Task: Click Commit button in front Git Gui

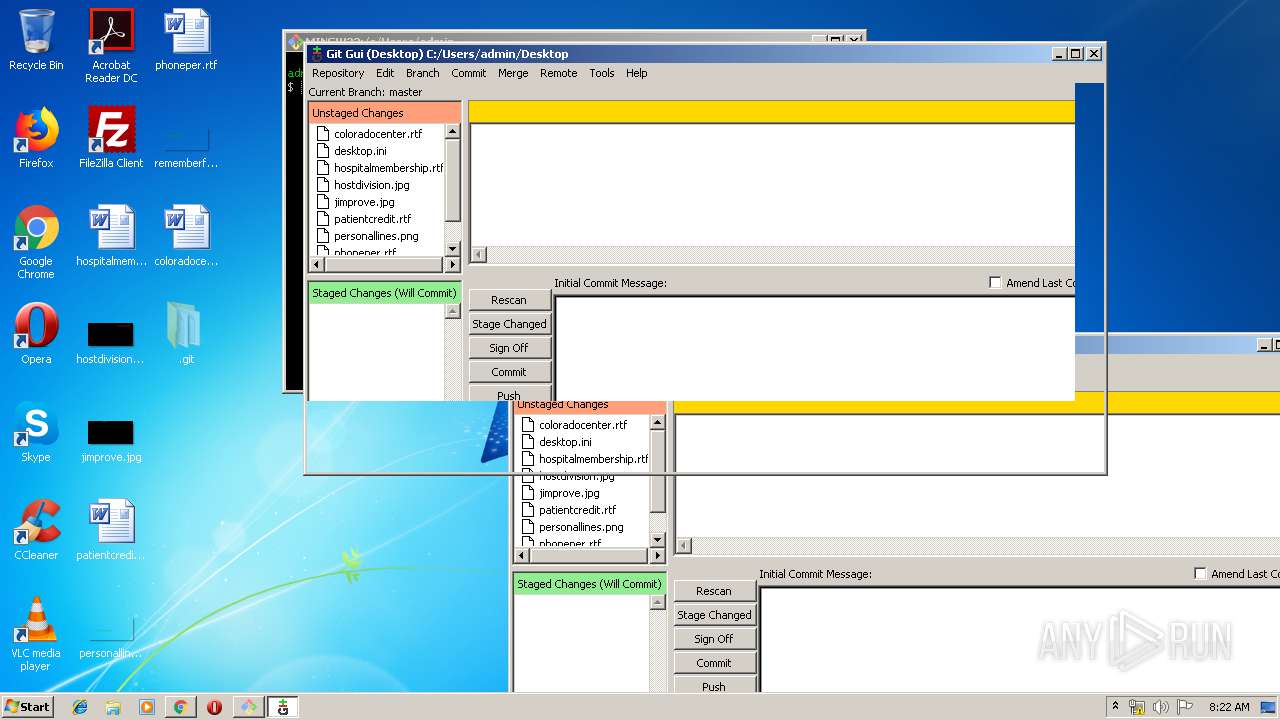Action: 509,372
